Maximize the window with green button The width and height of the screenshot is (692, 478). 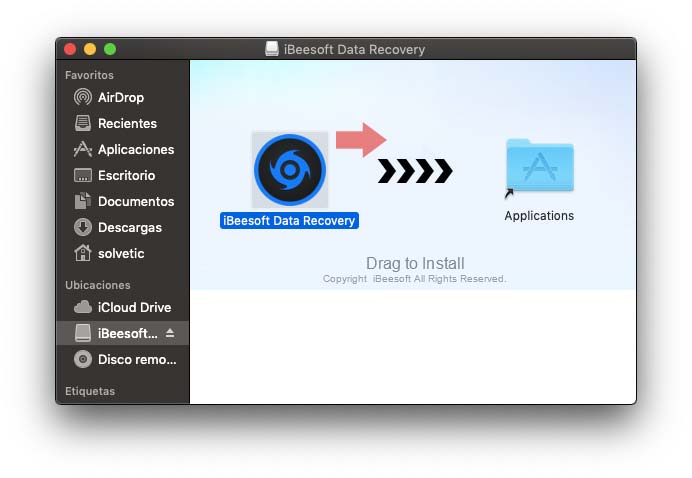tap(110, 49)
